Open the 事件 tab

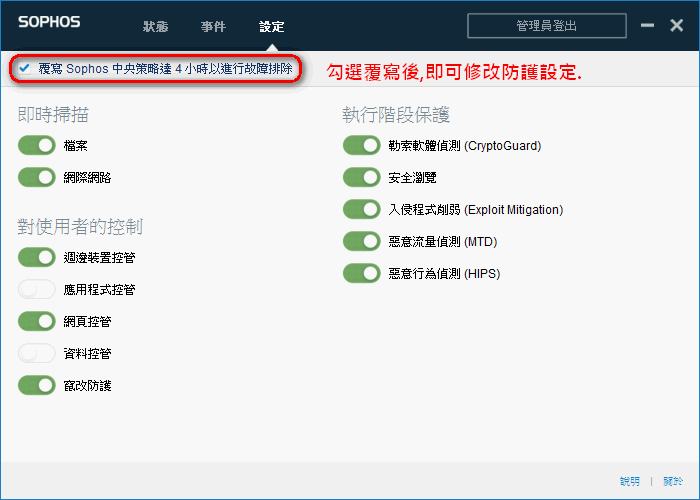[213, 27]
